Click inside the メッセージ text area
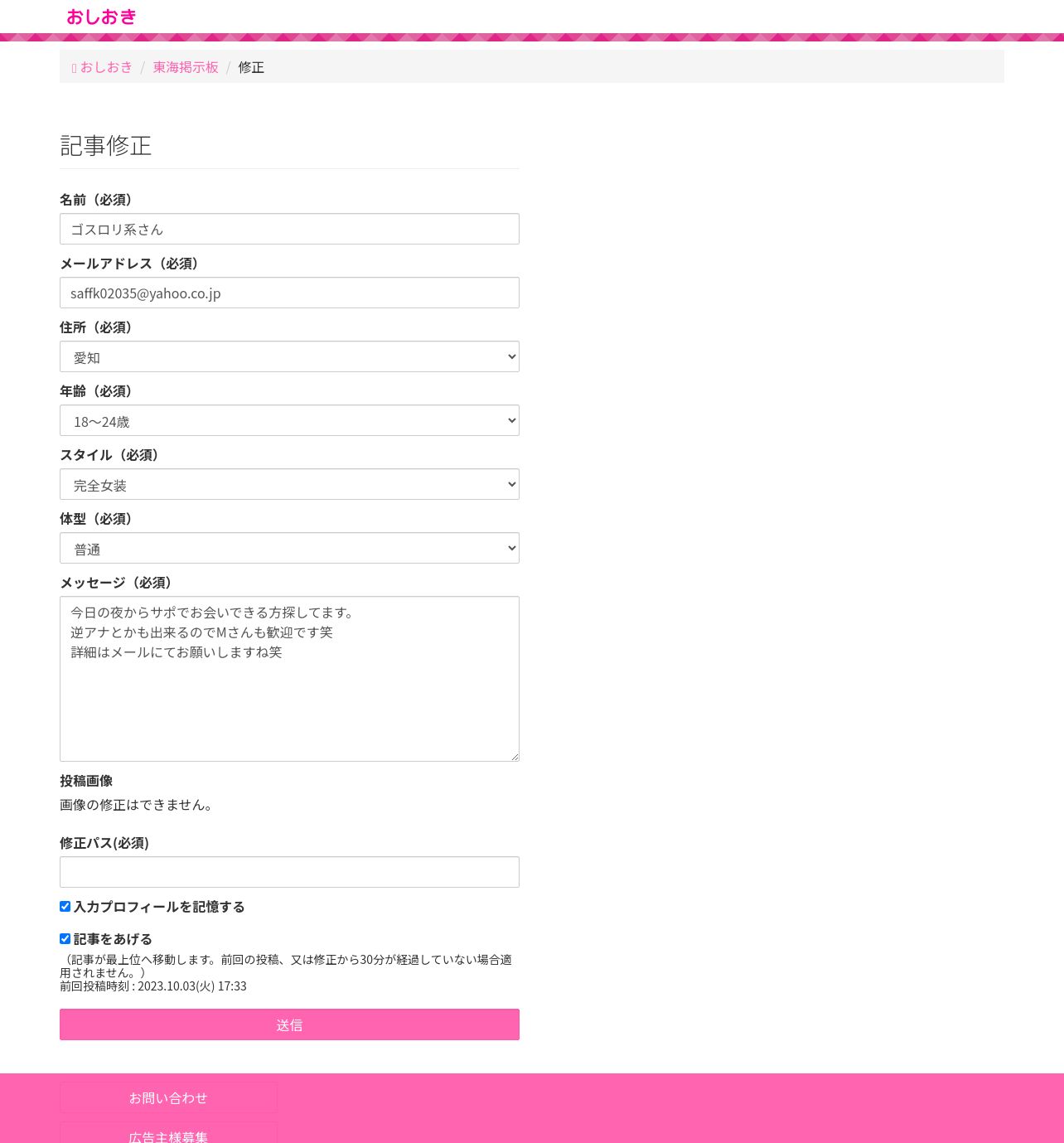The width and height of the screenshot is (1064, 1143). pyautogui.click(x=289, y=679)
